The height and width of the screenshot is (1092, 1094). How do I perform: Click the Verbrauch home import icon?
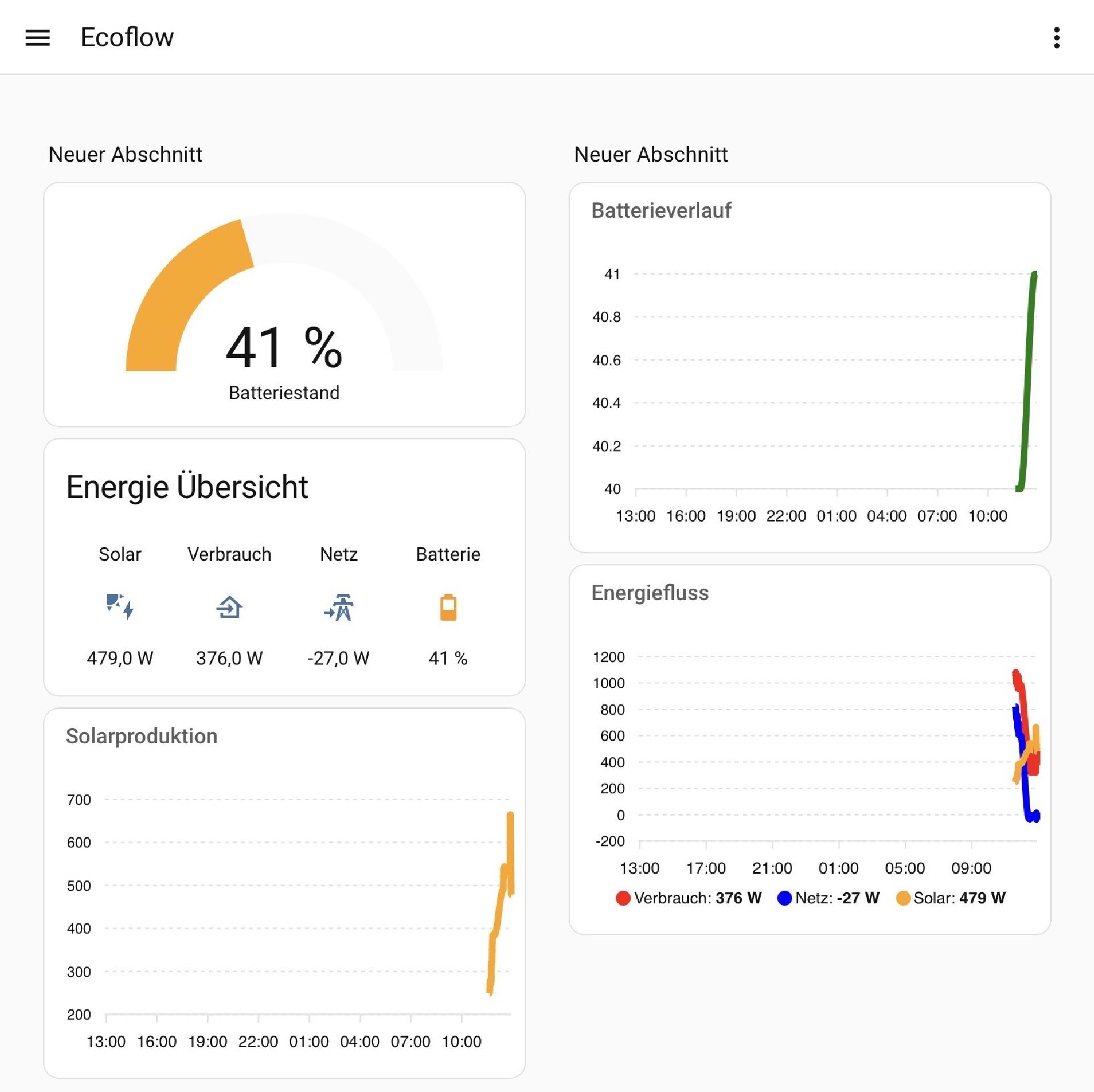(x=229, y=606)
